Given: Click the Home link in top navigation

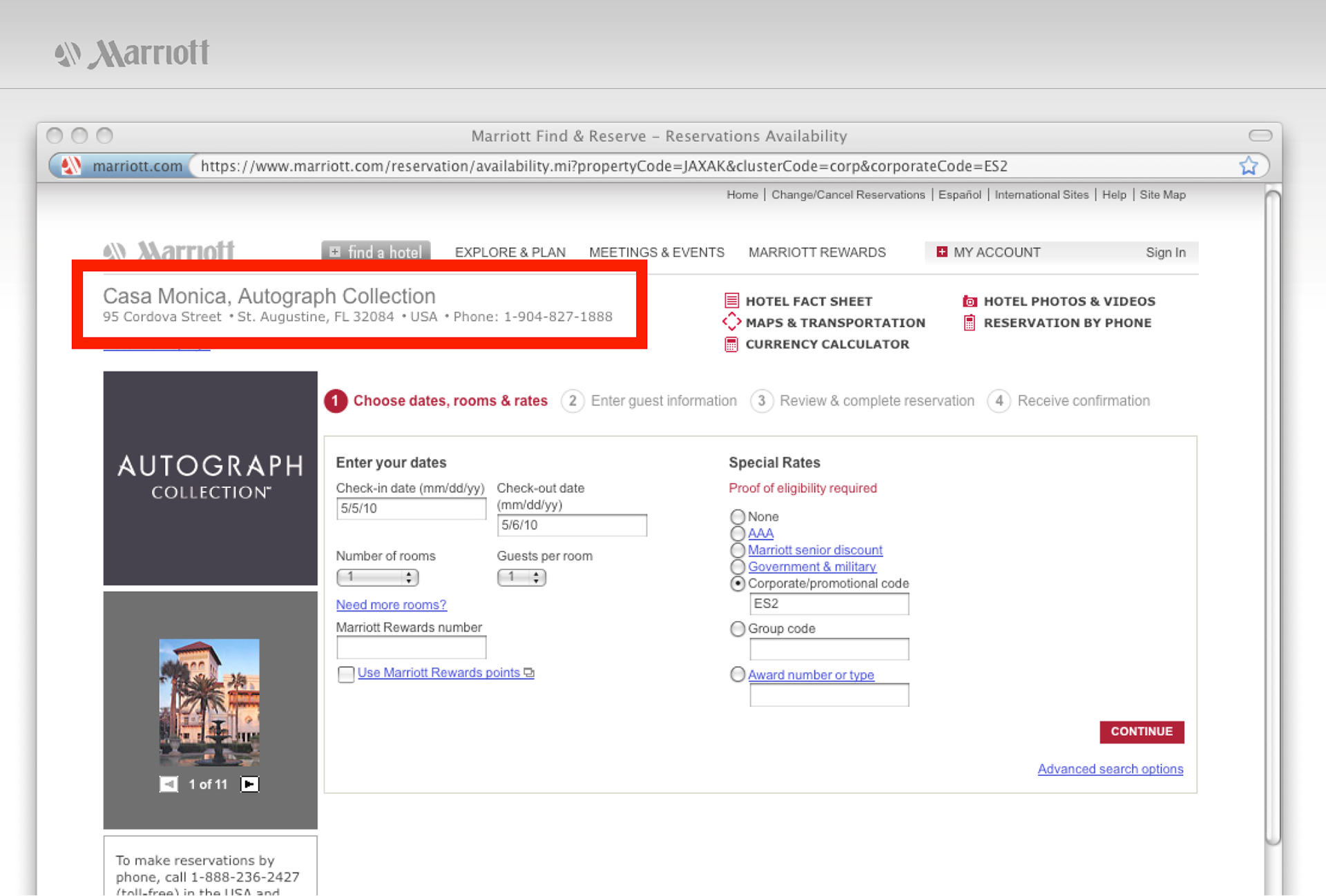Looking at the screenshot, I should 742,195.
